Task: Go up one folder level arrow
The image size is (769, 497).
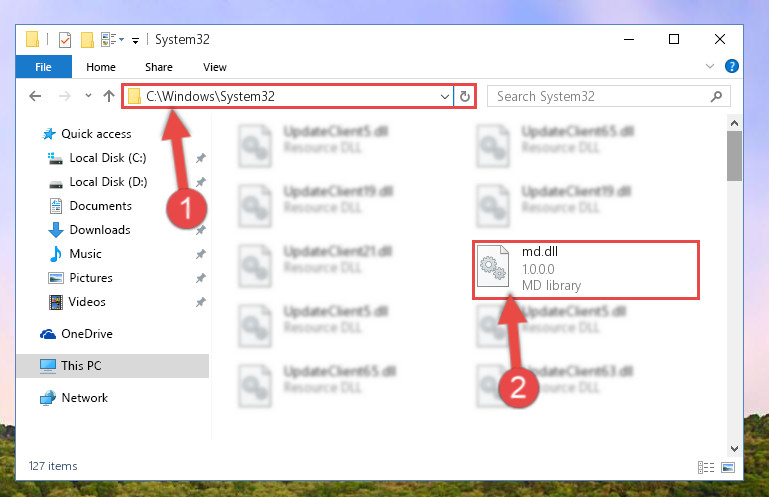Action: click(109, 96)
